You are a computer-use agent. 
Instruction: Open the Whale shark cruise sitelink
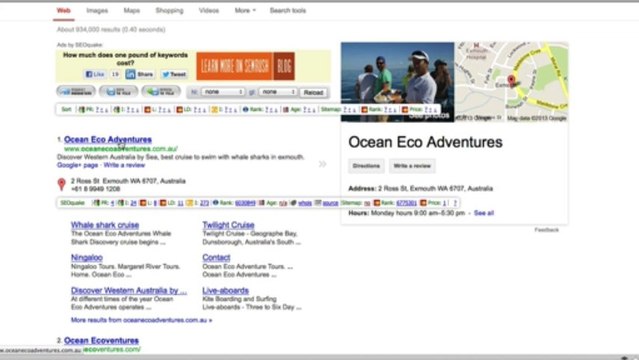(x=105, y=225)
